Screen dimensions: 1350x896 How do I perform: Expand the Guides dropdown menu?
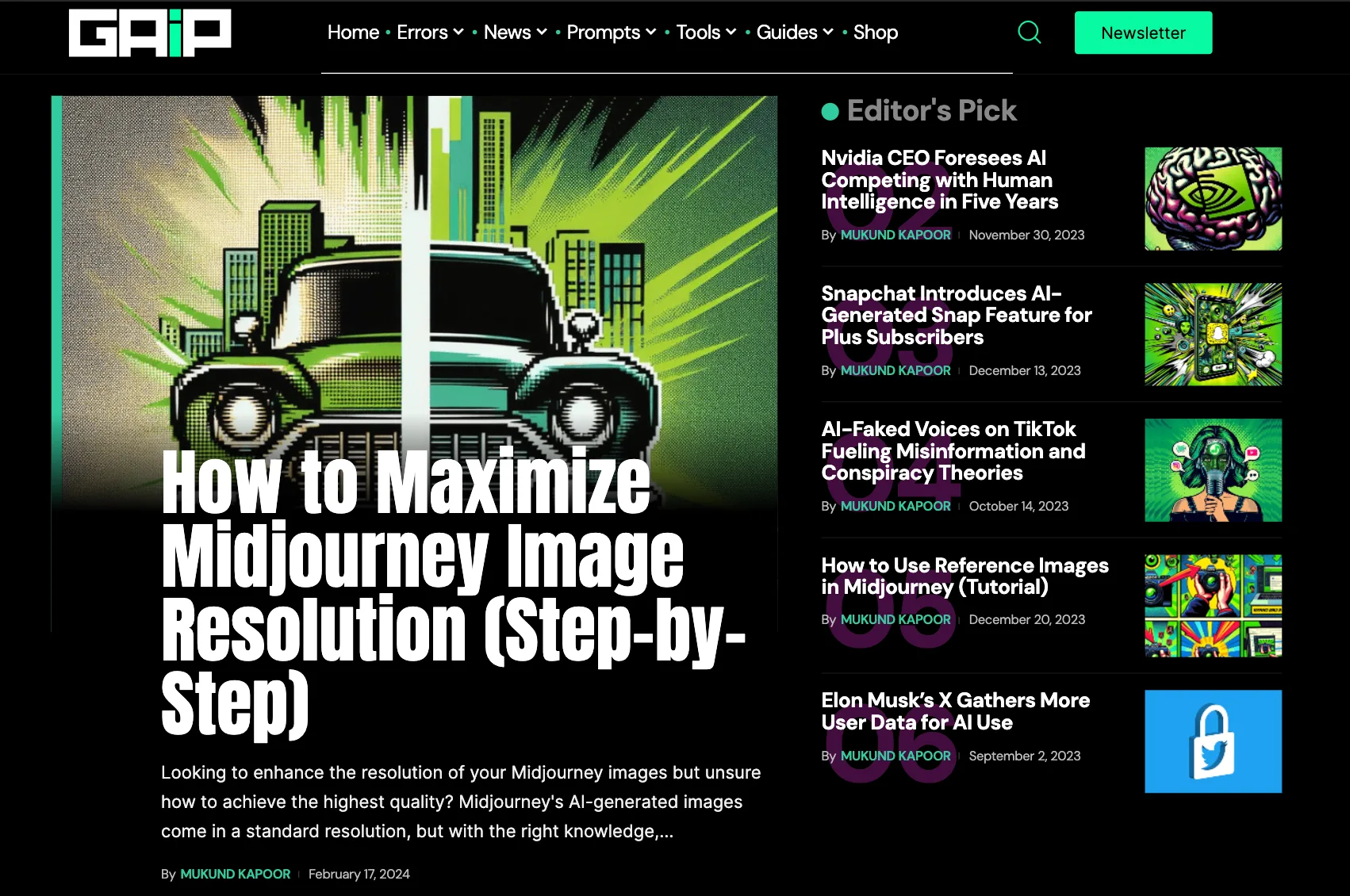(x=794, y=33)
